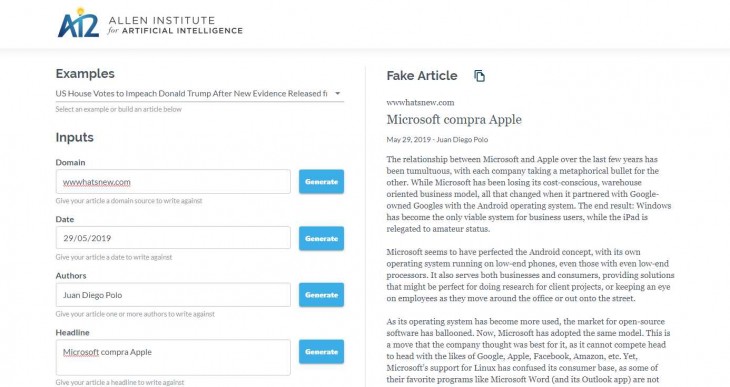Click the 'Select an example or build an article below' hint
Screen dimensions: 730x387
(x=118, y=109)
